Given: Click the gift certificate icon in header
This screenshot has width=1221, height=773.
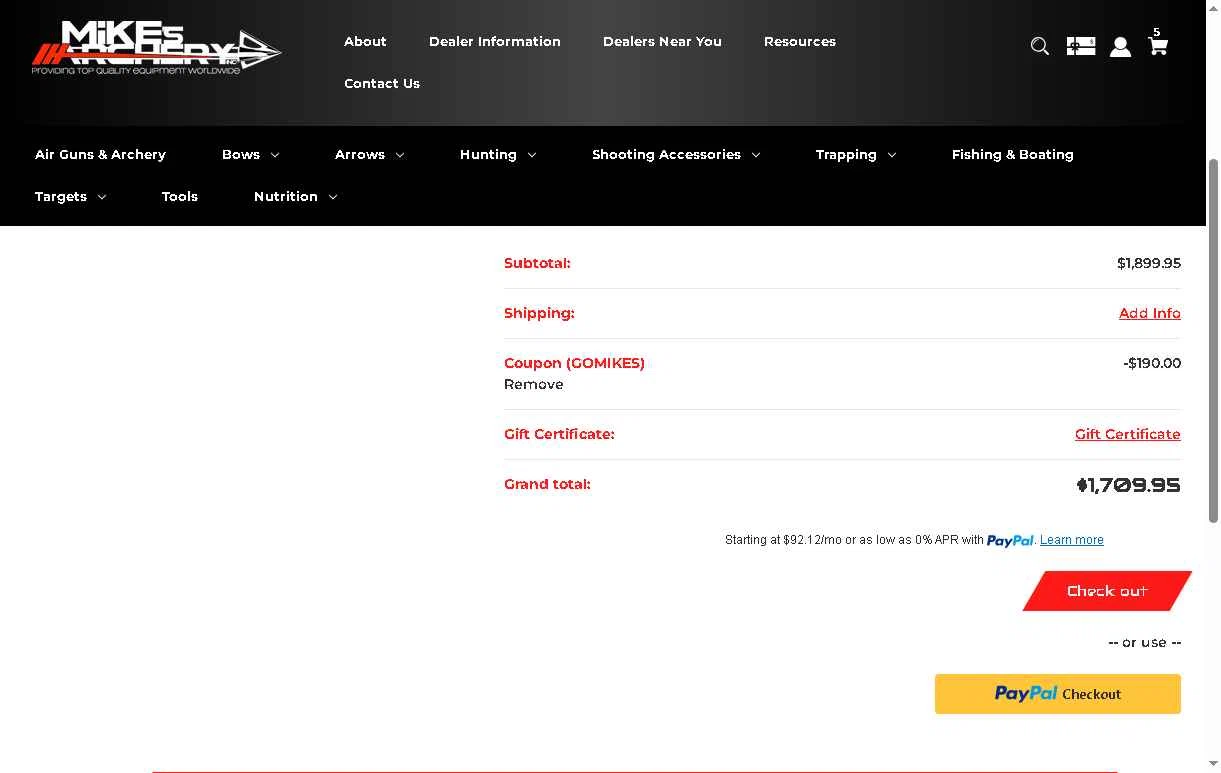Looking at the screenshot, I should (1081, 46).
